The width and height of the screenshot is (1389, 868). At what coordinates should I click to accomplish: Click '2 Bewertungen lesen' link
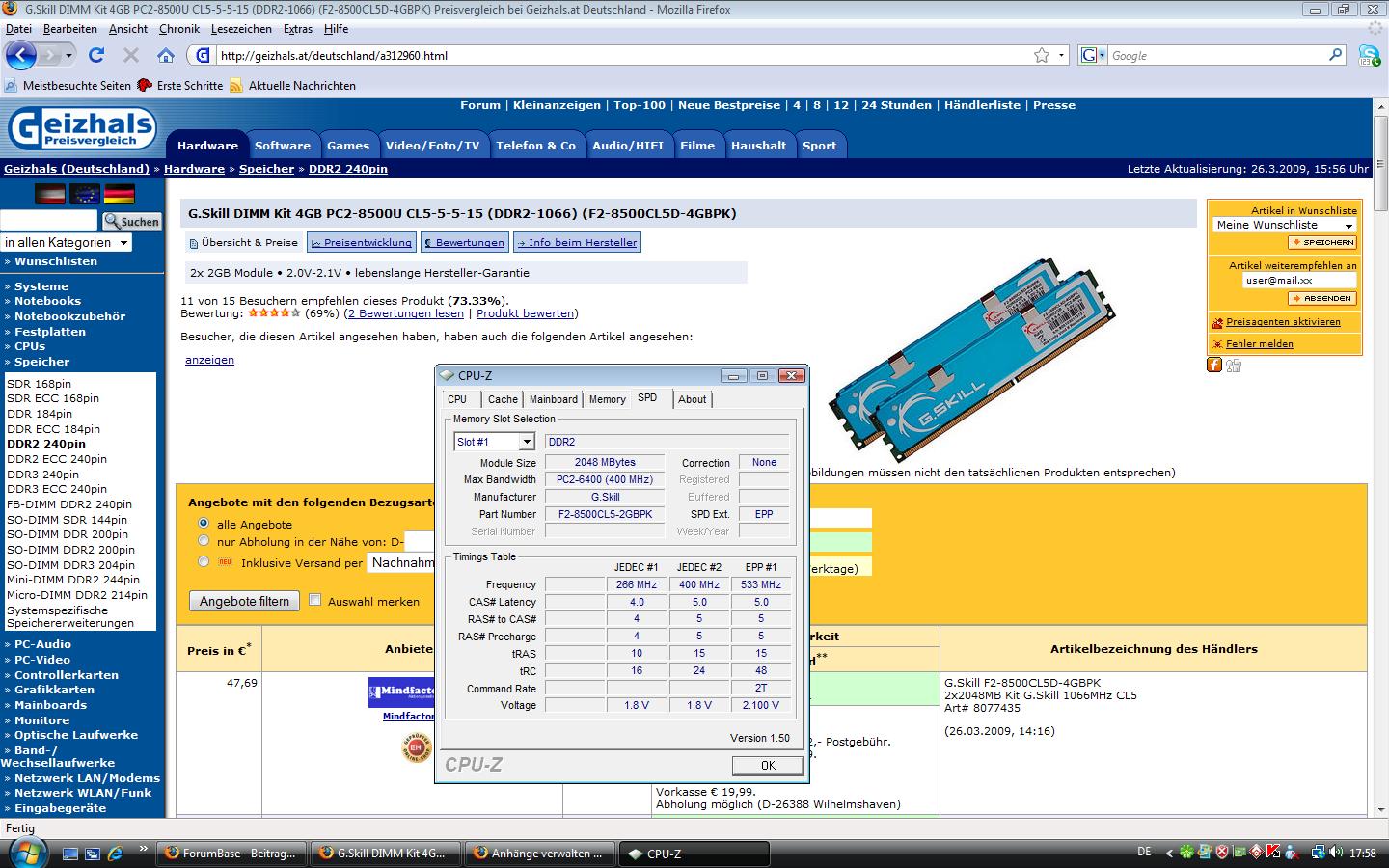[x=406, y=313]
